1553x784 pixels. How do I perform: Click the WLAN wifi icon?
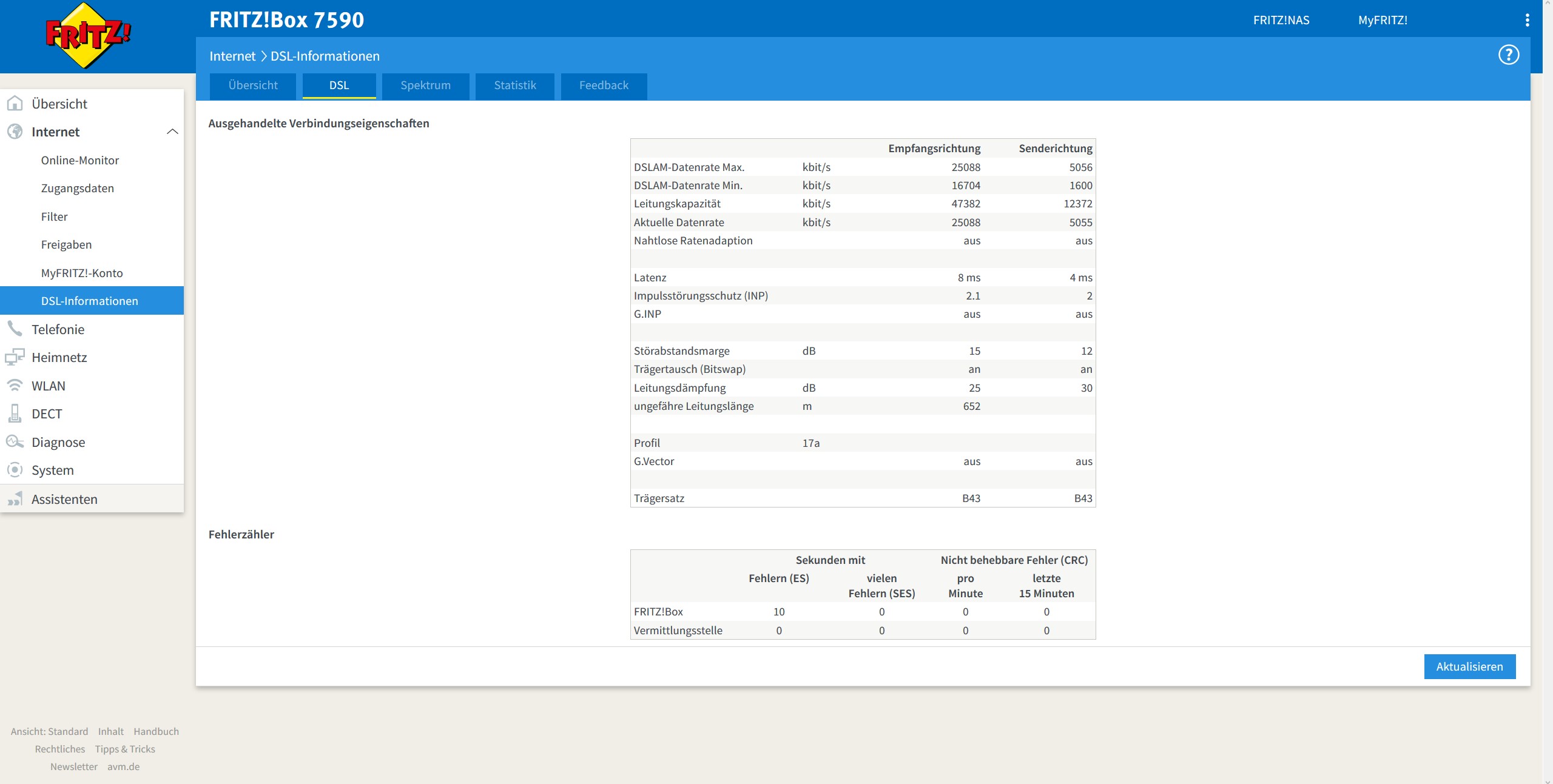[15, 386]
